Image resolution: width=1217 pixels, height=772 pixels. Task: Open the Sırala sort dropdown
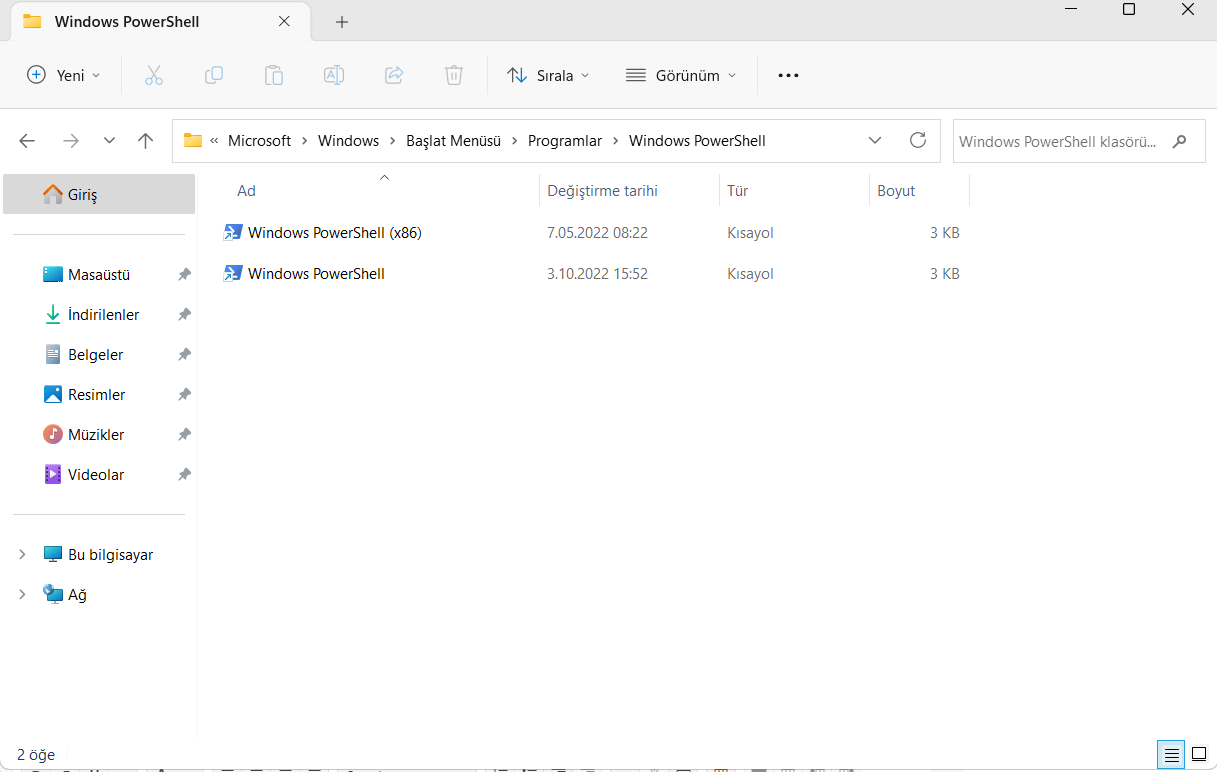[x=548, y=75]
